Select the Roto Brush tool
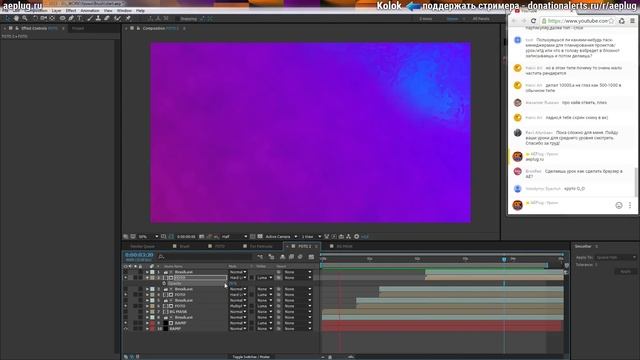The height and width of the screenshot is (360, 640). (118, 18)
